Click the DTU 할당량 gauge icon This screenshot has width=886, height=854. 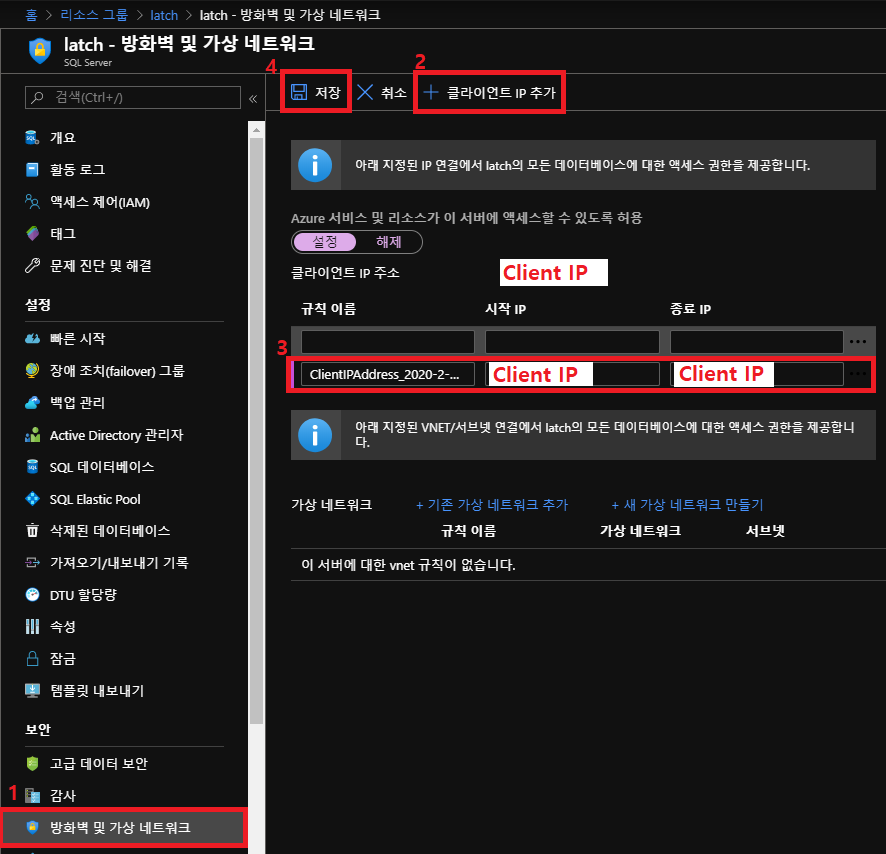coord(32,595)
